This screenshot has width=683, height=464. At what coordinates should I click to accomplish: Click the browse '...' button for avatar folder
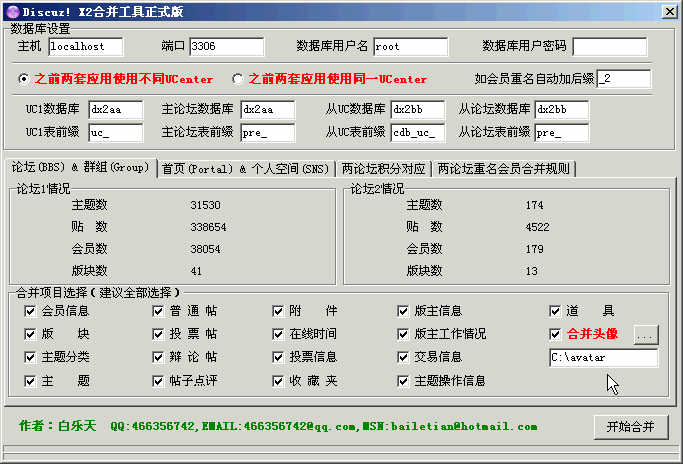coord(646,335)
